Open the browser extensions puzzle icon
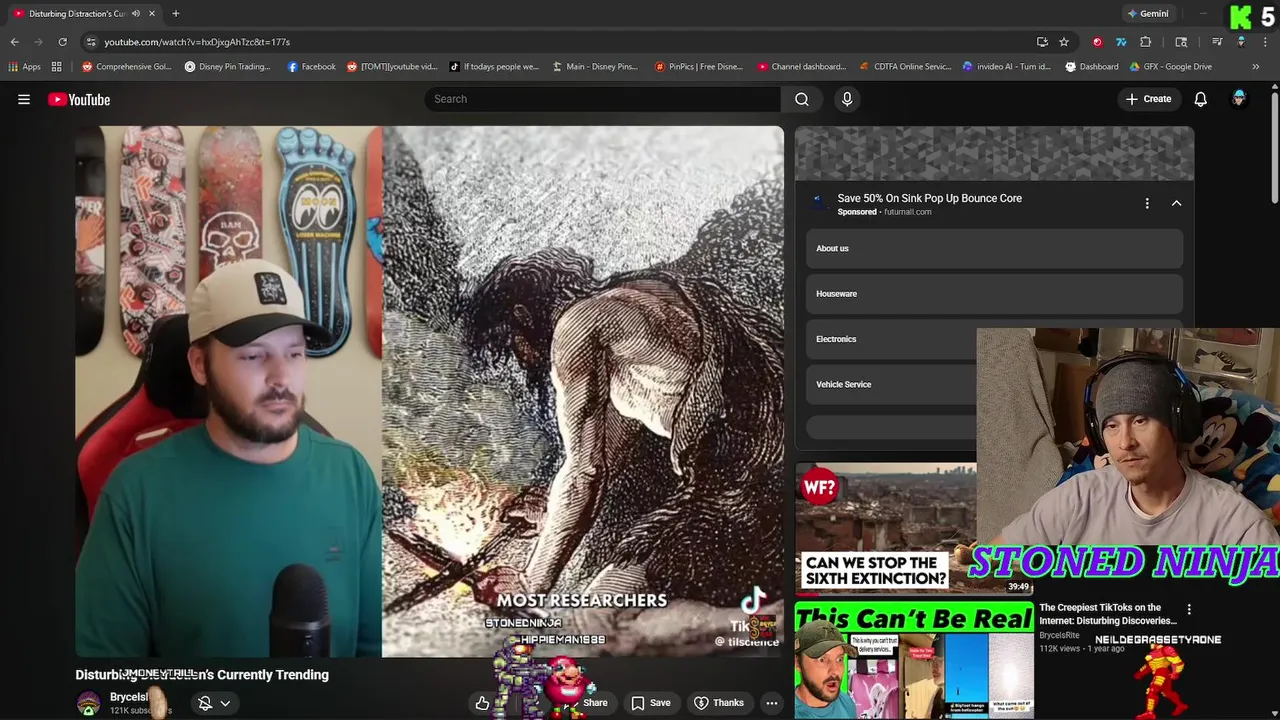 tap(1146, 42)
